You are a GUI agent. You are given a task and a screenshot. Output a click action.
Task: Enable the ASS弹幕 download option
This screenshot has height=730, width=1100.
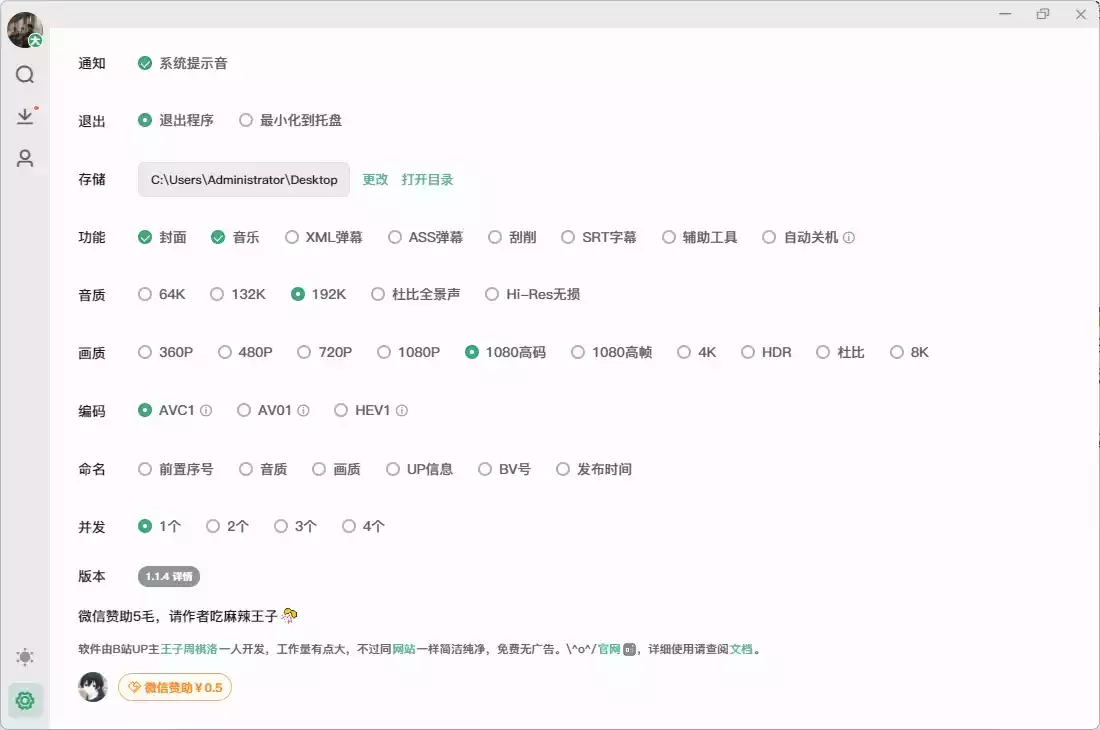coord(394,236)
